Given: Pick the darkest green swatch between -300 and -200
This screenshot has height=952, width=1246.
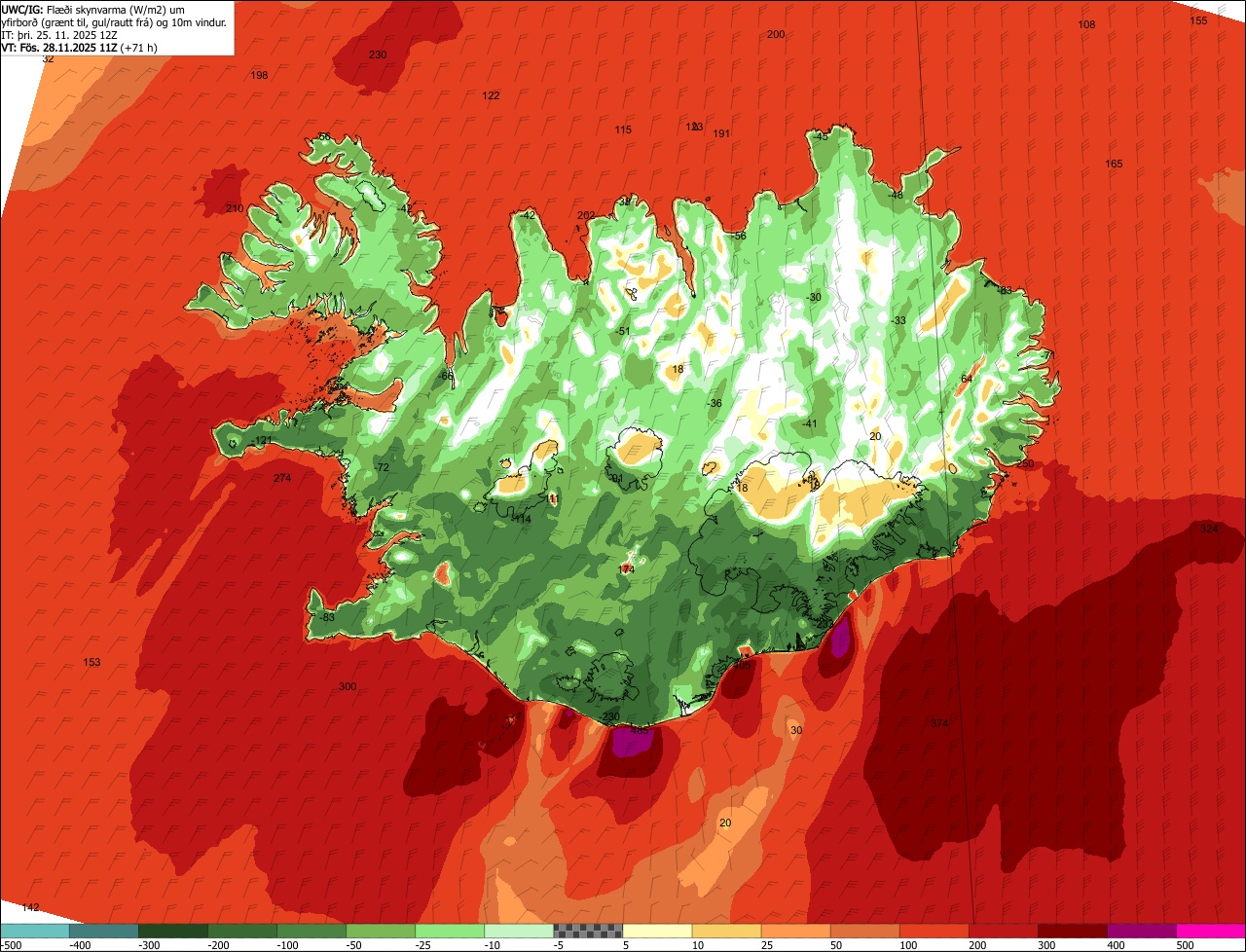Looking at the screenshot, I should pyautogui.click(x=173, y=931).
